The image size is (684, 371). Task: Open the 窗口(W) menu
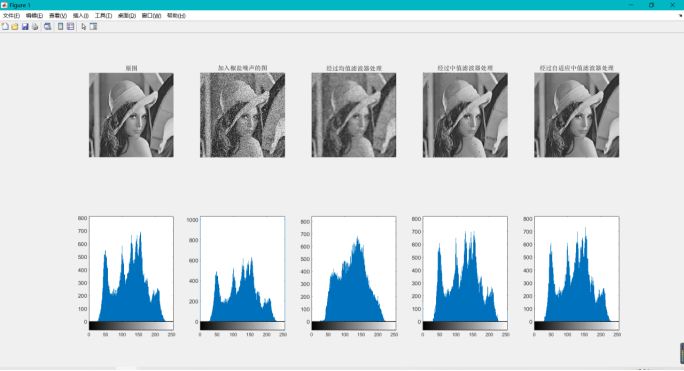pyautogui.click(x=151, y=16)
